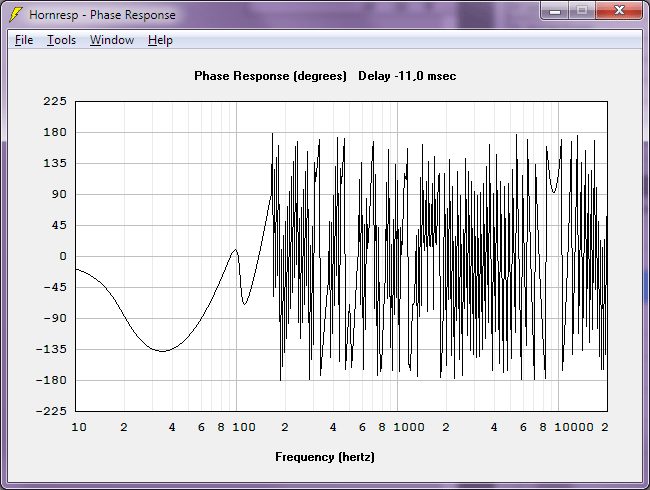650x490 pixels.
Task: Click the 0 y-axis label
Action: [63, 256]
